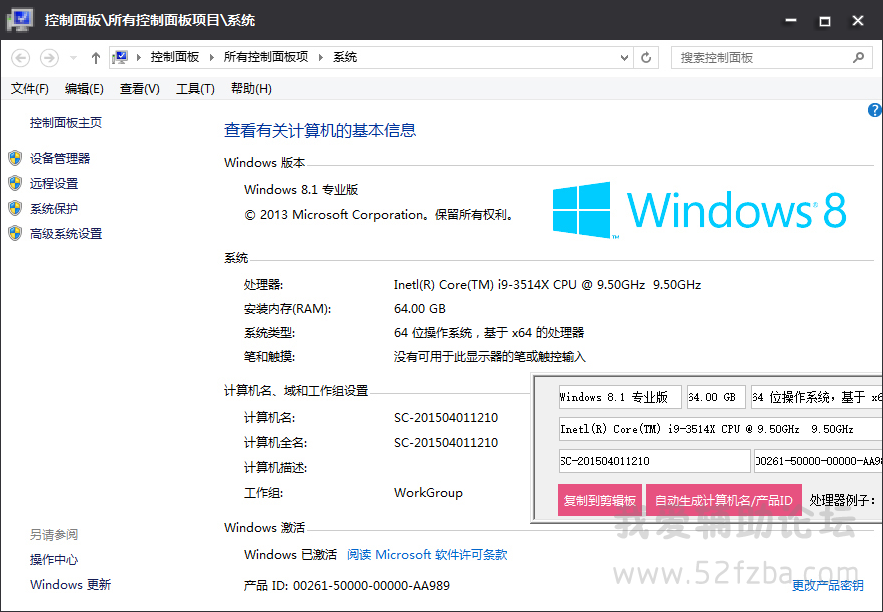The image size is (883, 612).
Task: Click the shield icon beside 远程设置
Action: pyautogui.click(x=15, y=183)
